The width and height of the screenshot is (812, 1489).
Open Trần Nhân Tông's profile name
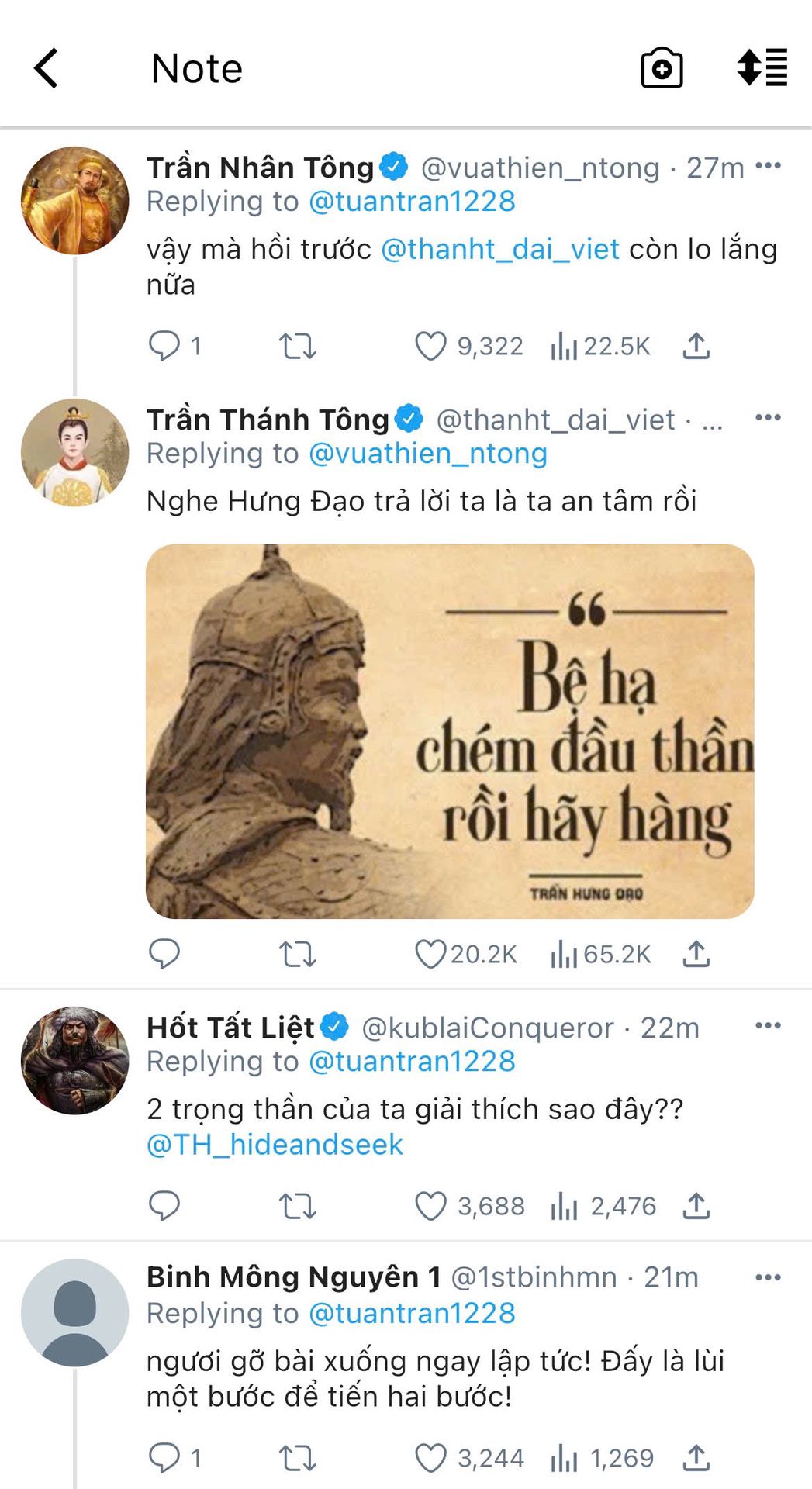pyautogui.click(x=261, y=168)
